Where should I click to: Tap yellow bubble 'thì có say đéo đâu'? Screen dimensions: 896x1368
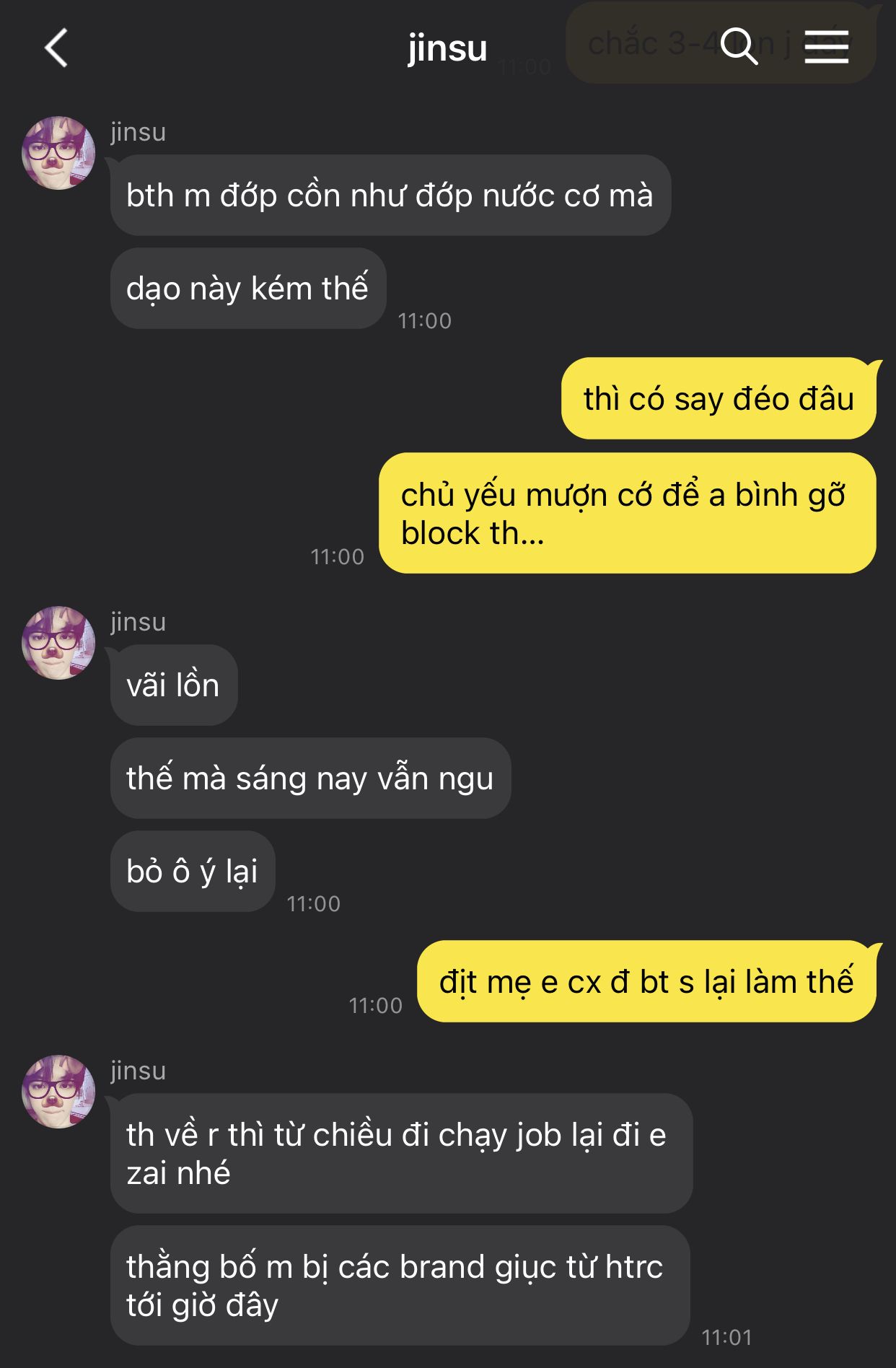pyautogui.click(x=719, y=398)
